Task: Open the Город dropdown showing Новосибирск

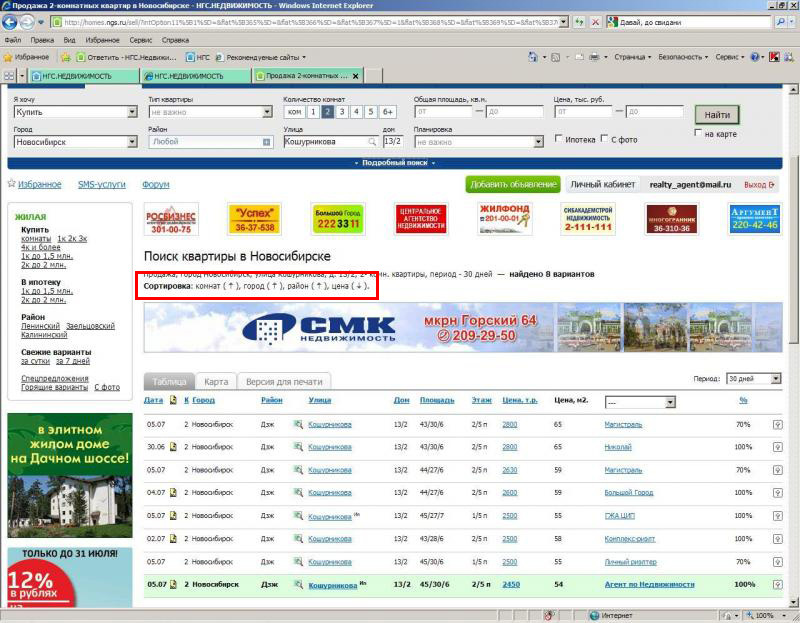Action: coord(75,142)
